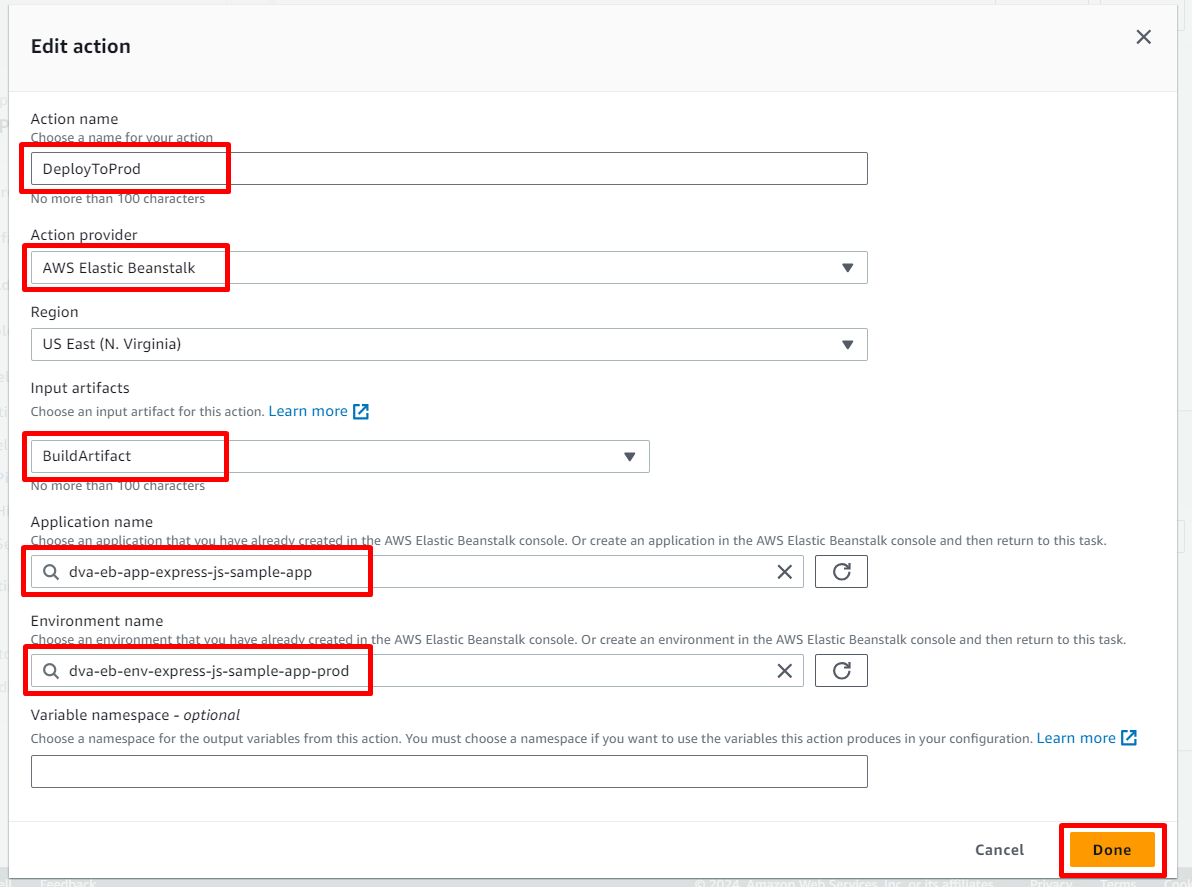The image size is (1192, 887).
Task: Click the orange Done button
Action: pyautogui.click(x=1111, y=850)
